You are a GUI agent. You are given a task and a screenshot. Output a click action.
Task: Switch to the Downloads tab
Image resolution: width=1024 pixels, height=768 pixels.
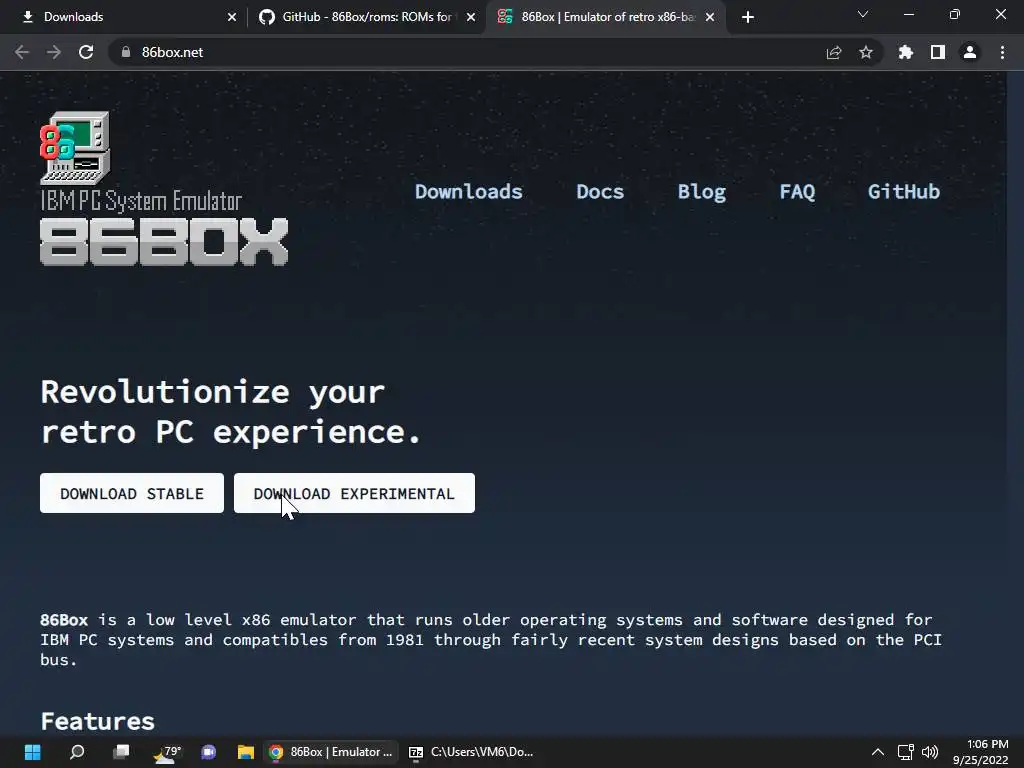point(124,17)
